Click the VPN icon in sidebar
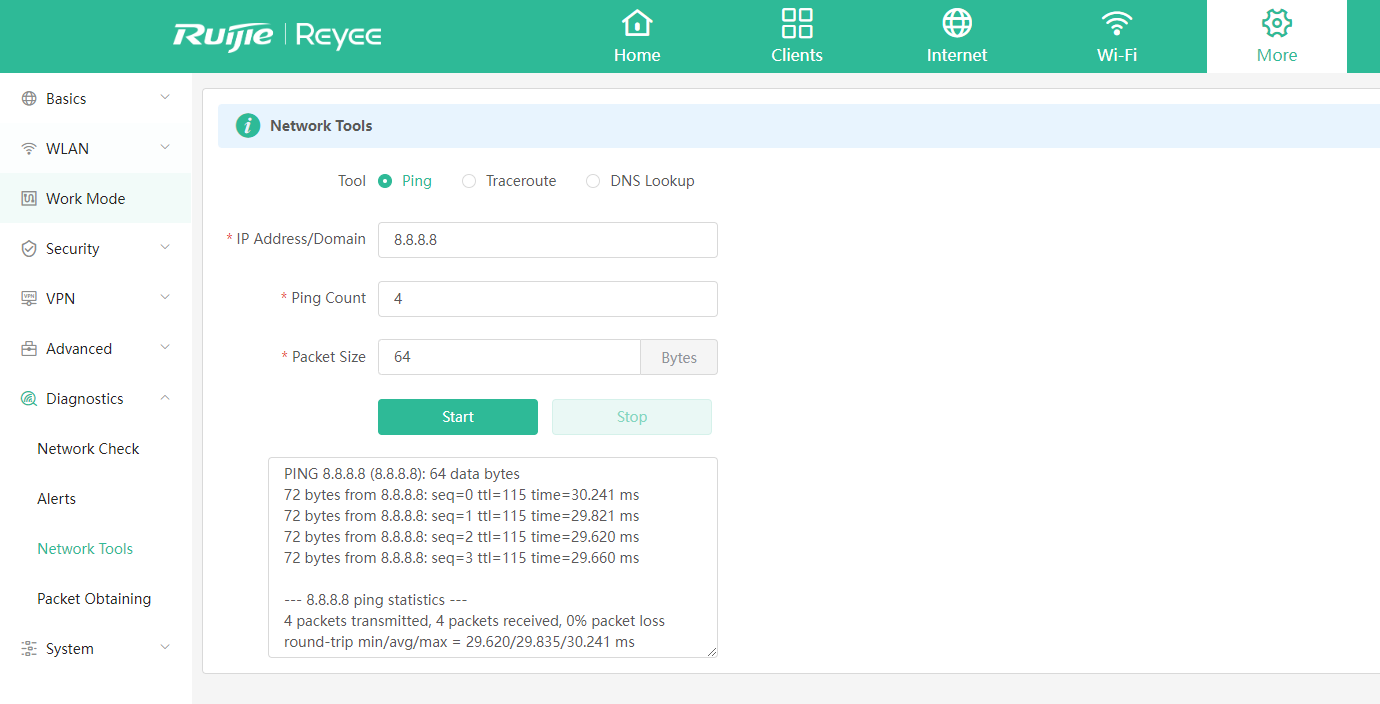1380x704 pixels. tap(29, 299)
